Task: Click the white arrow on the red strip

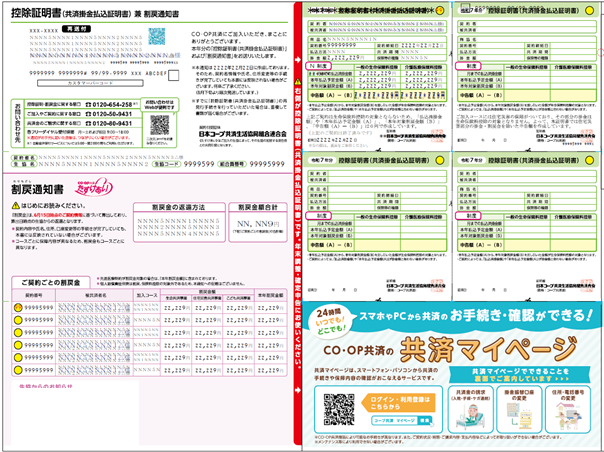Action: 297,58
